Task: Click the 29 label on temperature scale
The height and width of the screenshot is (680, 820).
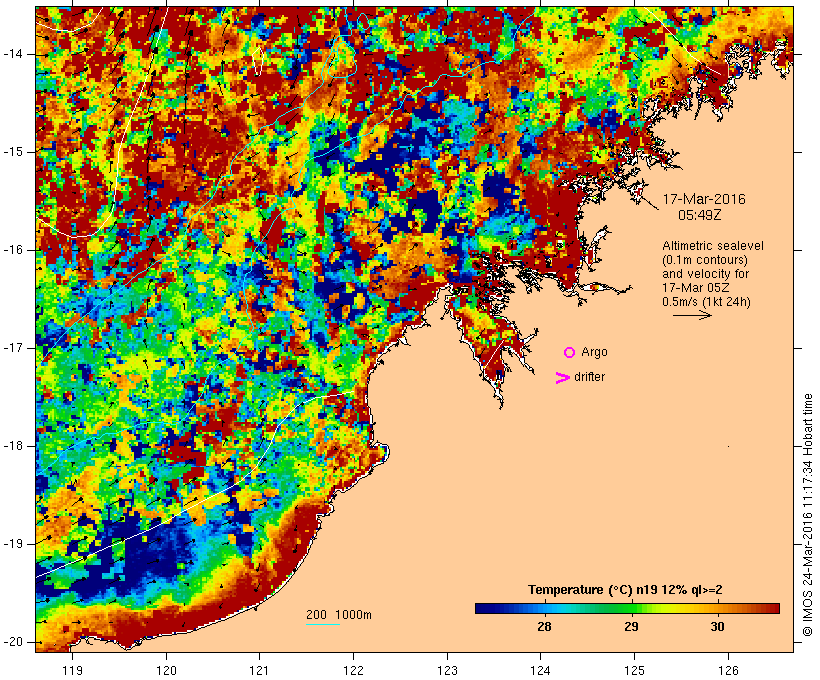Action: coord(631,626)
